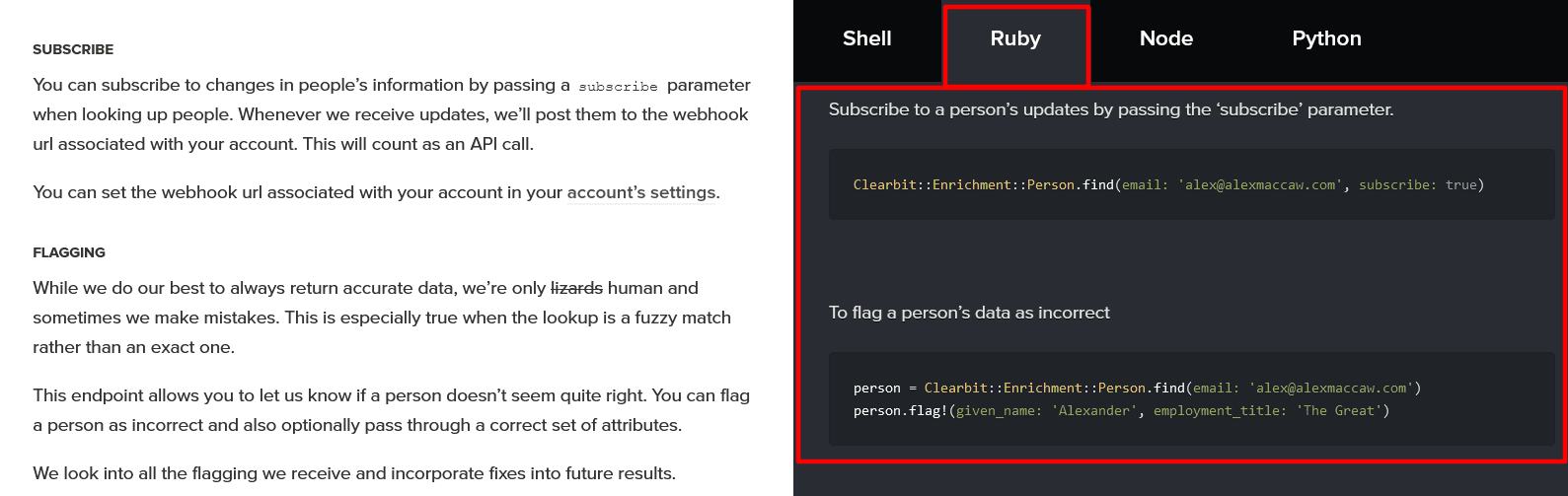This screenshot has height=496, width=1568.
Task: Open the Node code examples tab
Action: [x=1165, y=39]
